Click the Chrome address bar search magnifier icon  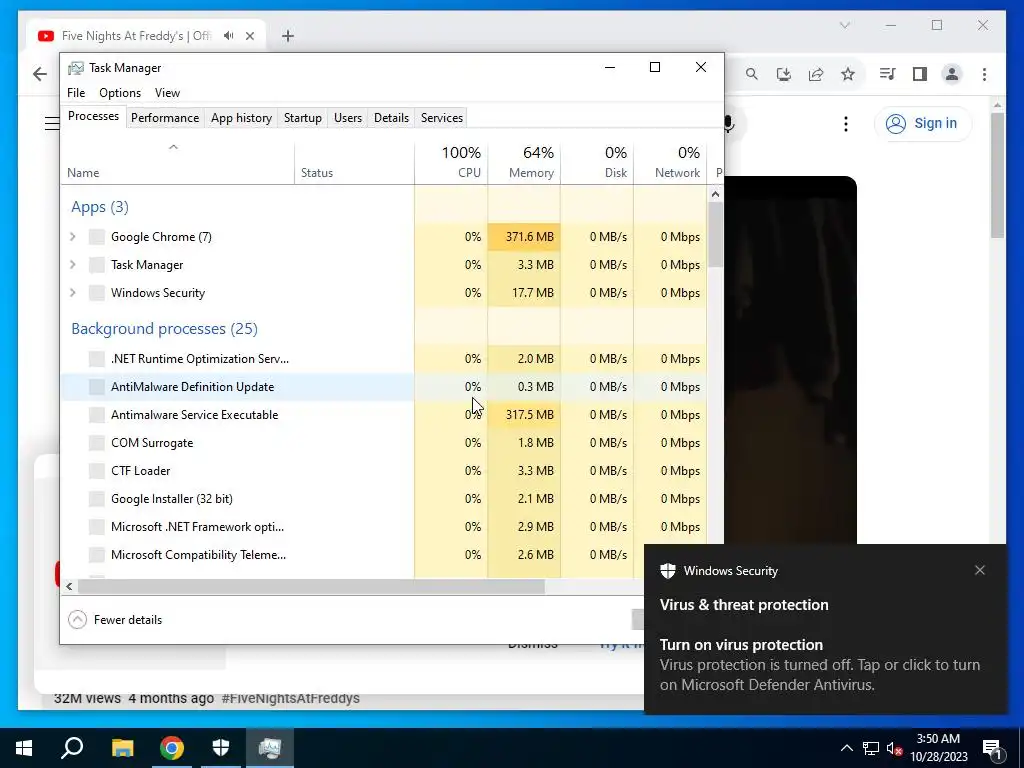click(752, 74)
